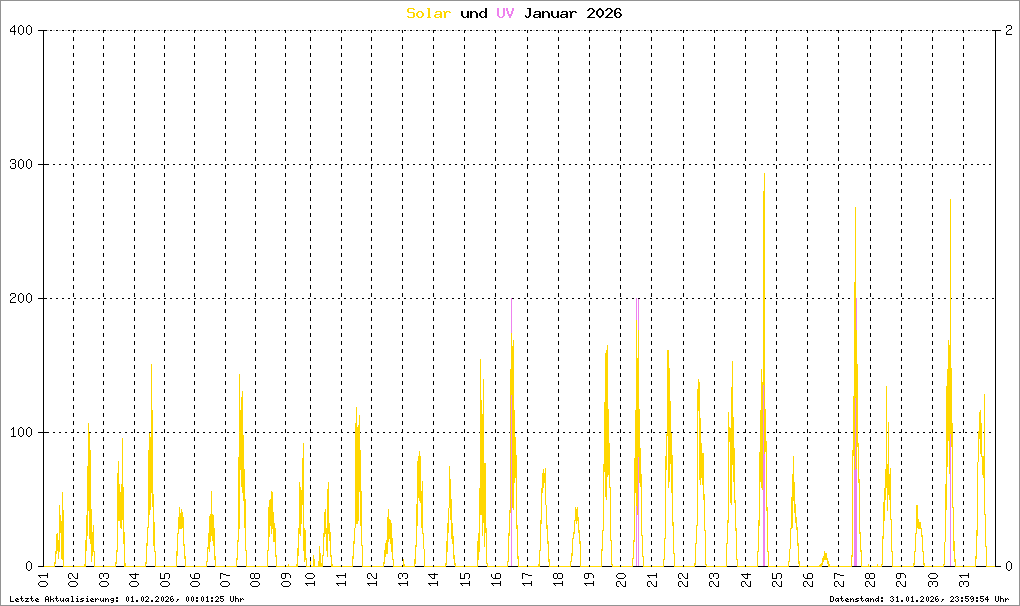The height and width of the screenshot is (606, 1020).
Task: Select day 20 on the x-axis
Action: [x=620, y=580]
